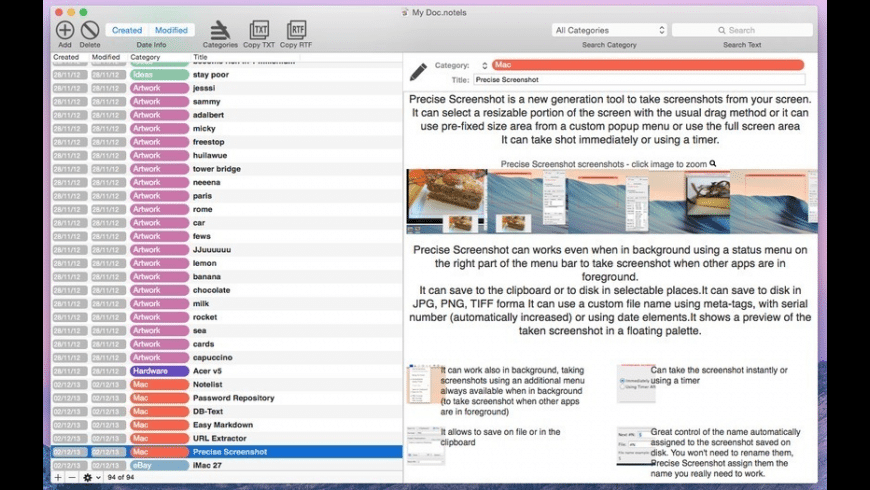The height and width of the screenshot is (490, 870).
Task: Click the plus icon below the notes list
Action: [x=57, y=478]
